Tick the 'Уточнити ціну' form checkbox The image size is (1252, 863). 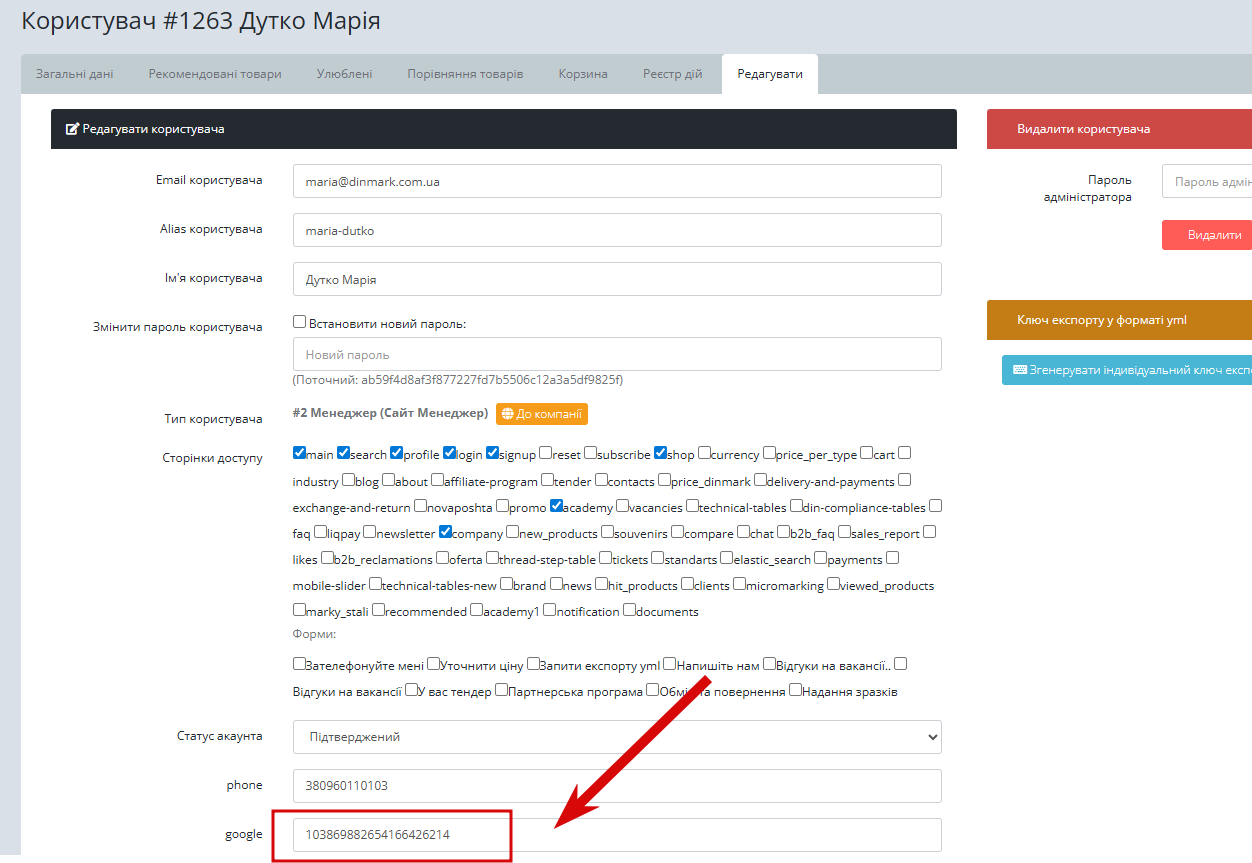(433, 663)
